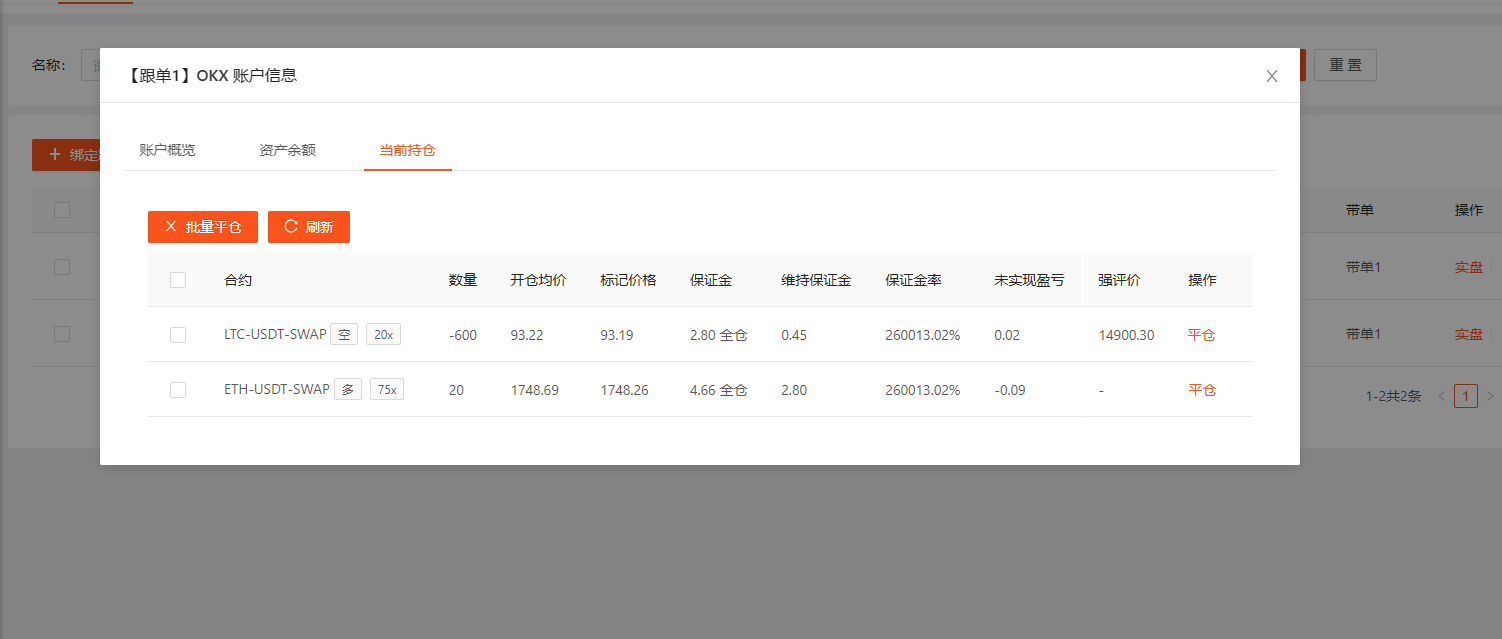The image size is (1502, 639).
Task: Refresh positions with the 刷新 button
Action: (x=309, y=227)
